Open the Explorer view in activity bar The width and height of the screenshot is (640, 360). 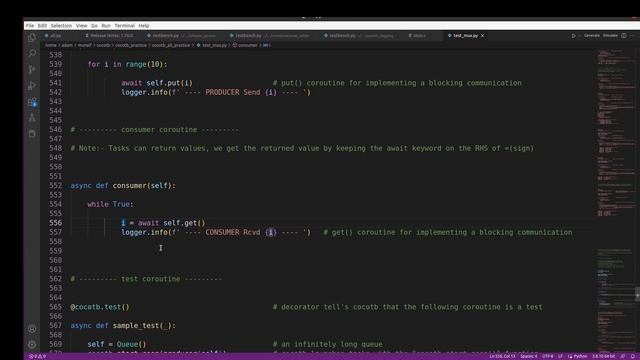[x=32, y=38]
